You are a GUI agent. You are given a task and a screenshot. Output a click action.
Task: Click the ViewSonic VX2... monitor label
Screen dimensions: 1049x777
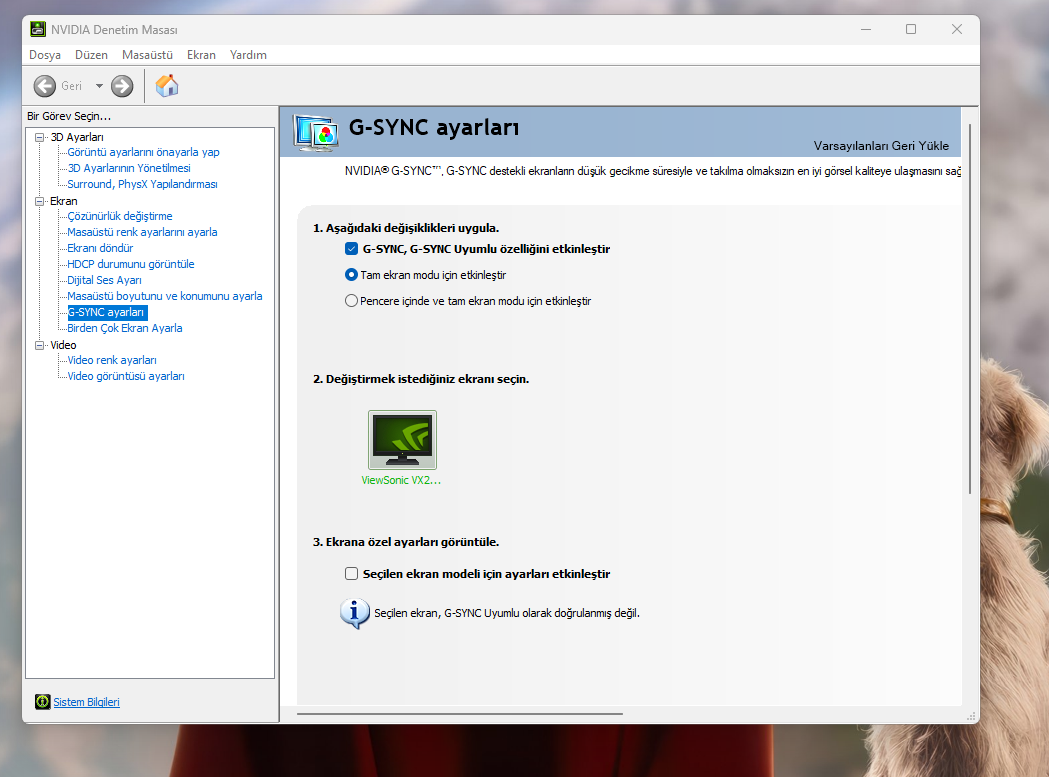point(401,481)
